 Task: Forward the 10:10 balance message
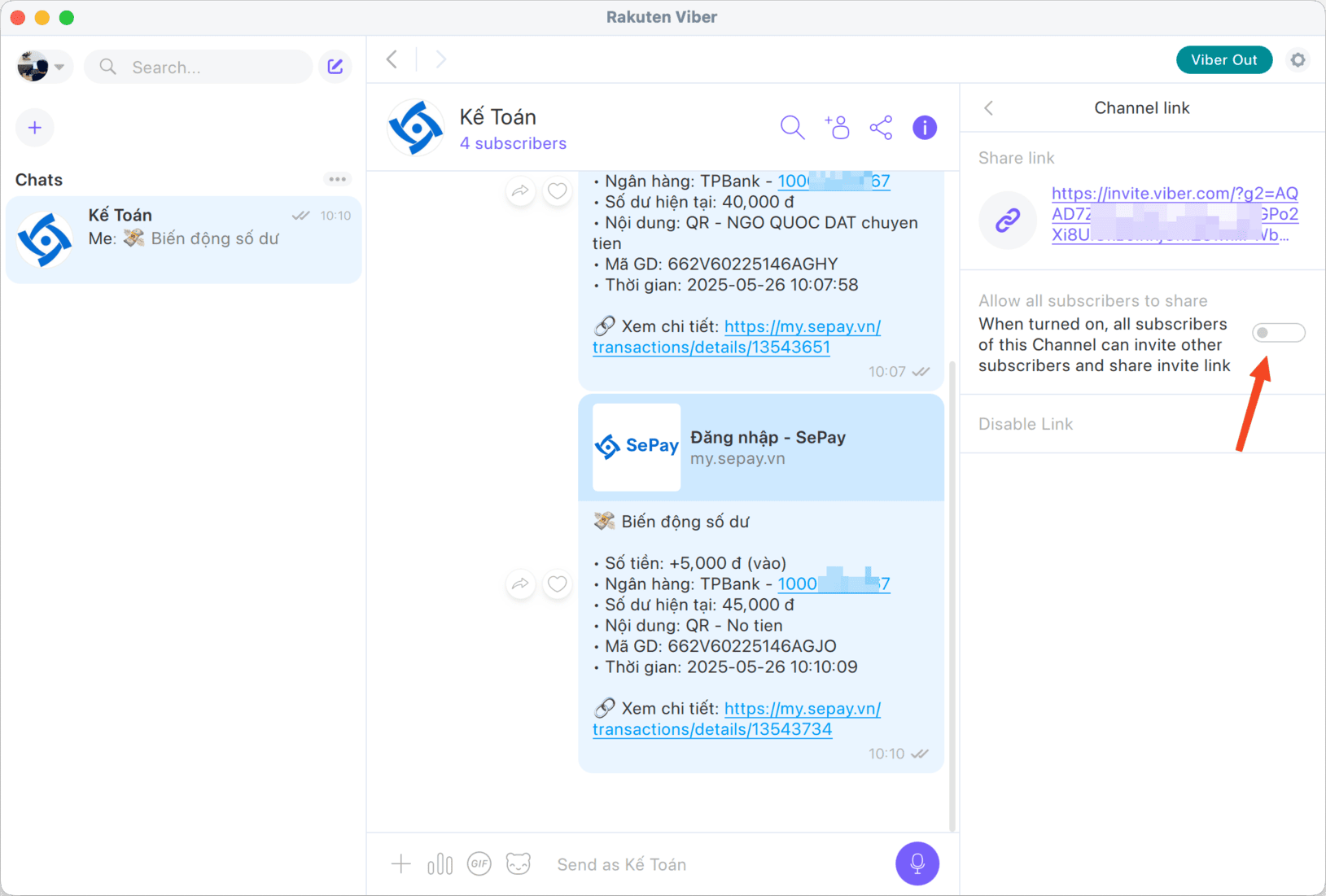(x=521, y=583)
